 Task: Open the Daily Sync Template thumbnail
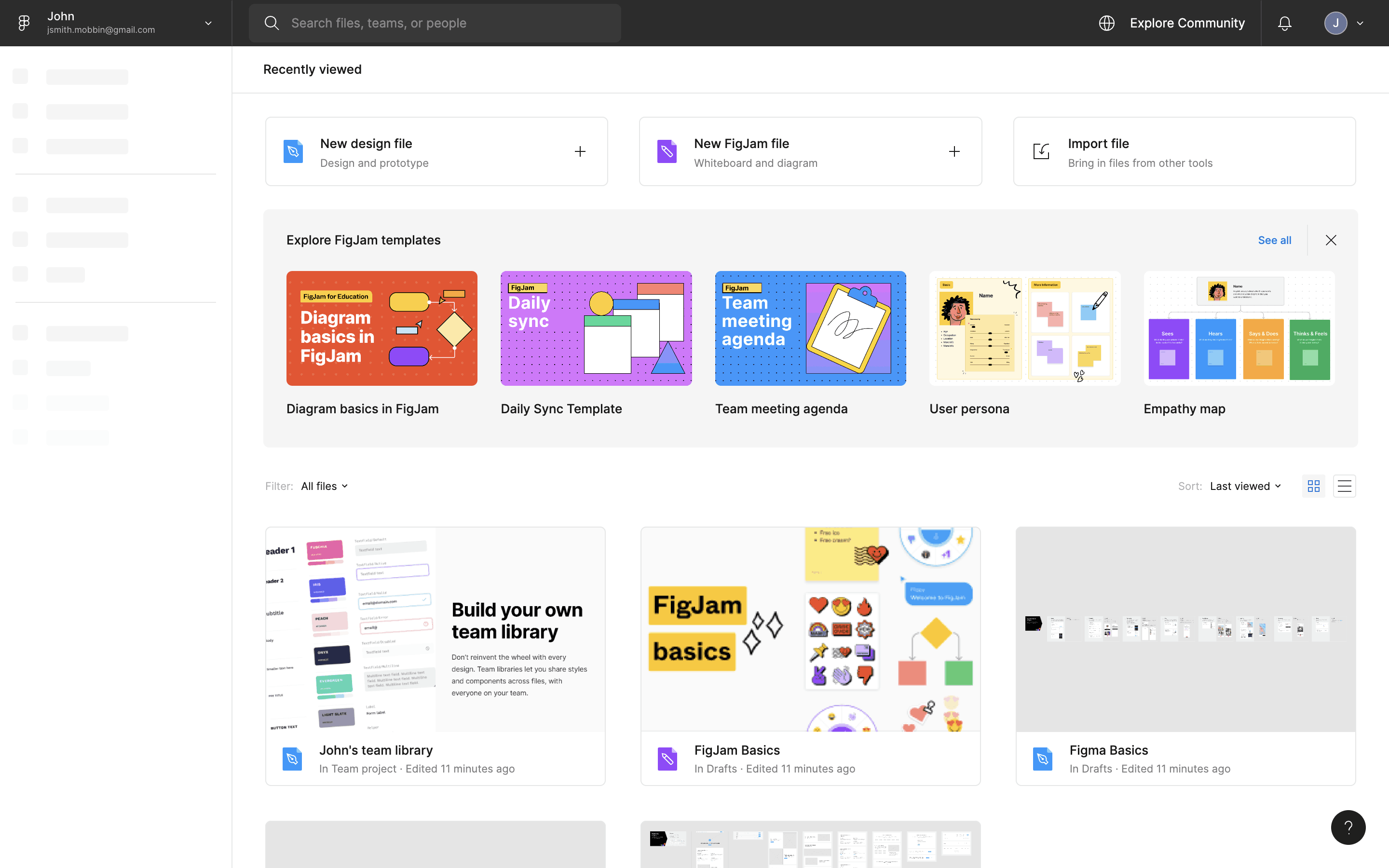click(596, 328)
